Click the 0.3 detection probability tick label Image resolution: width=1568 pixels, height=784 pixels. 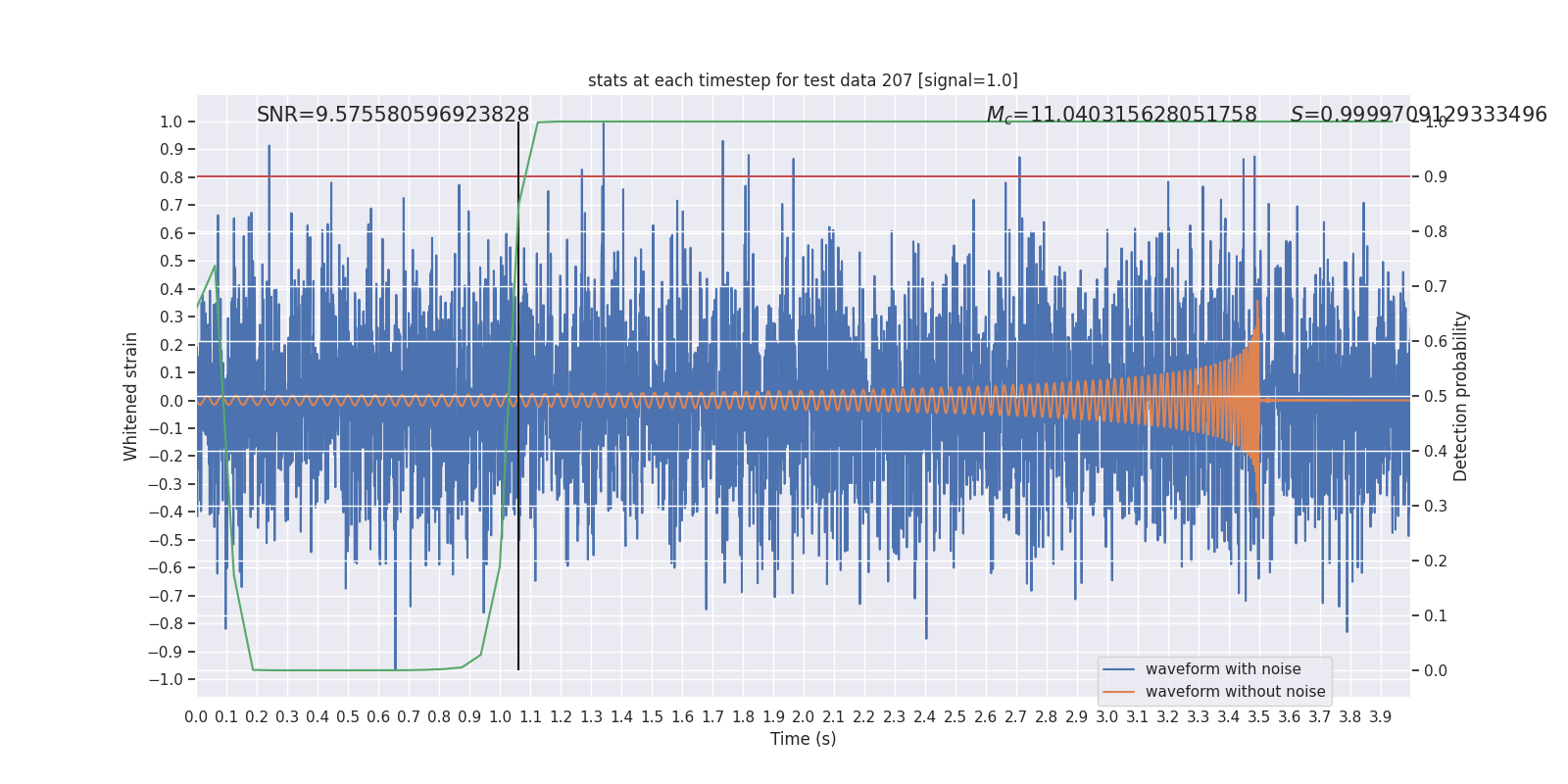coord(1436,507)
